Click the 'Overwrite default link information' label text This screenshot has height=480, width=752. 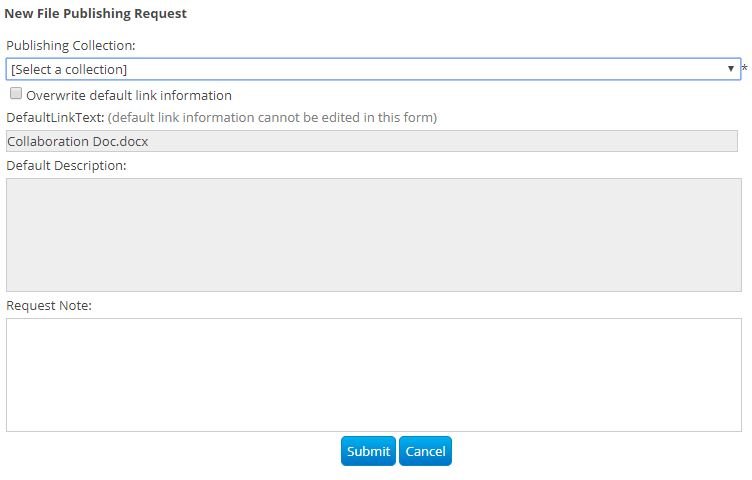(129, 95)
